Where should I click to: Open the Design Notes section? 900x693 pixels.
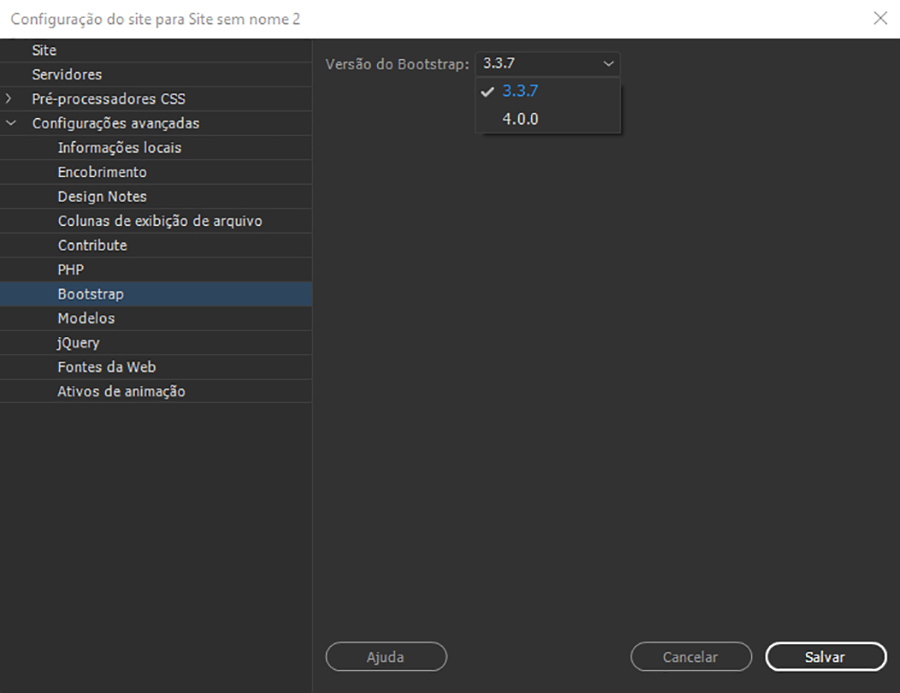(x=104, y=196)
